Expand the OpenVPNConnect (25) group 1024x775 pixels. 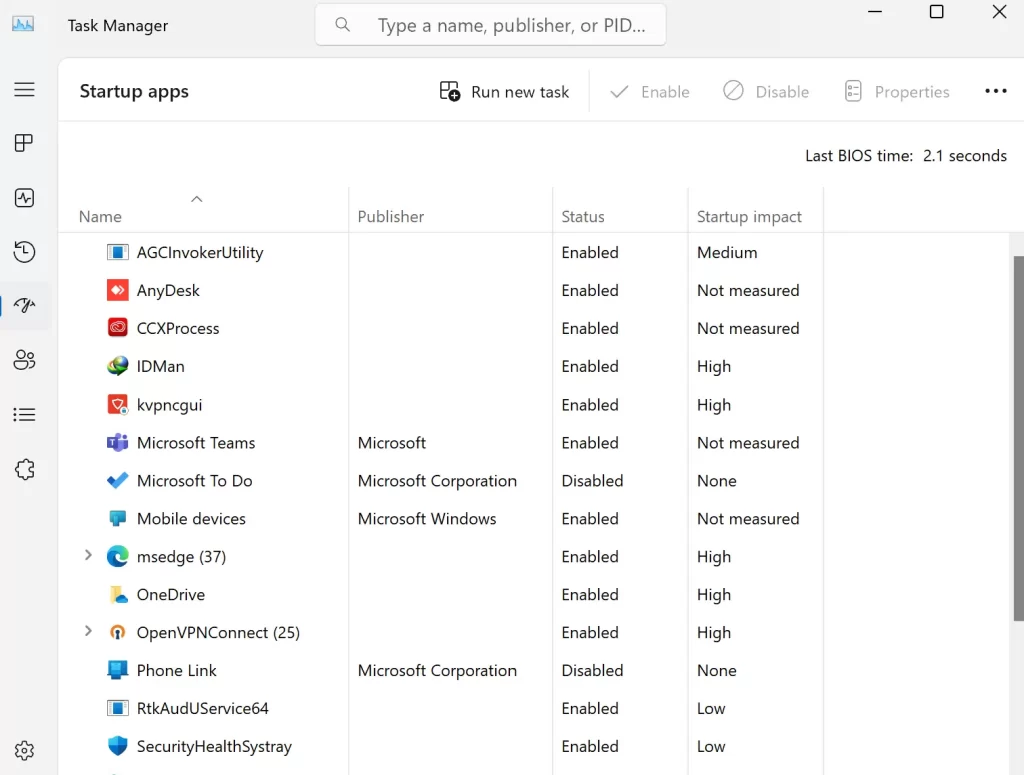(88, 631)
